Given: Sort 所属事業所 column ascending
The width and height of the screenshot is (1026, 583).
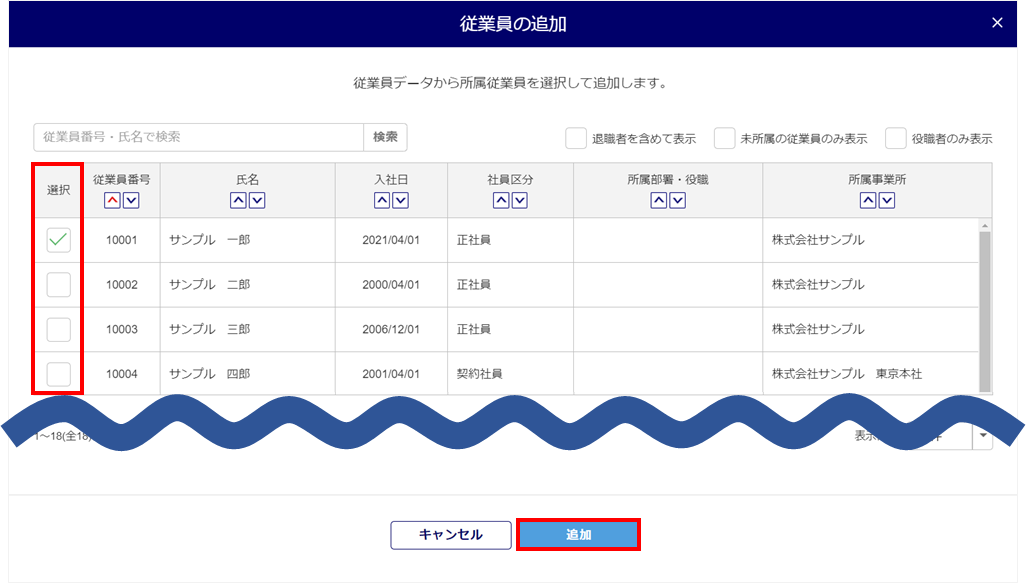Looking at the screenshot, I should tap(868, 201).
